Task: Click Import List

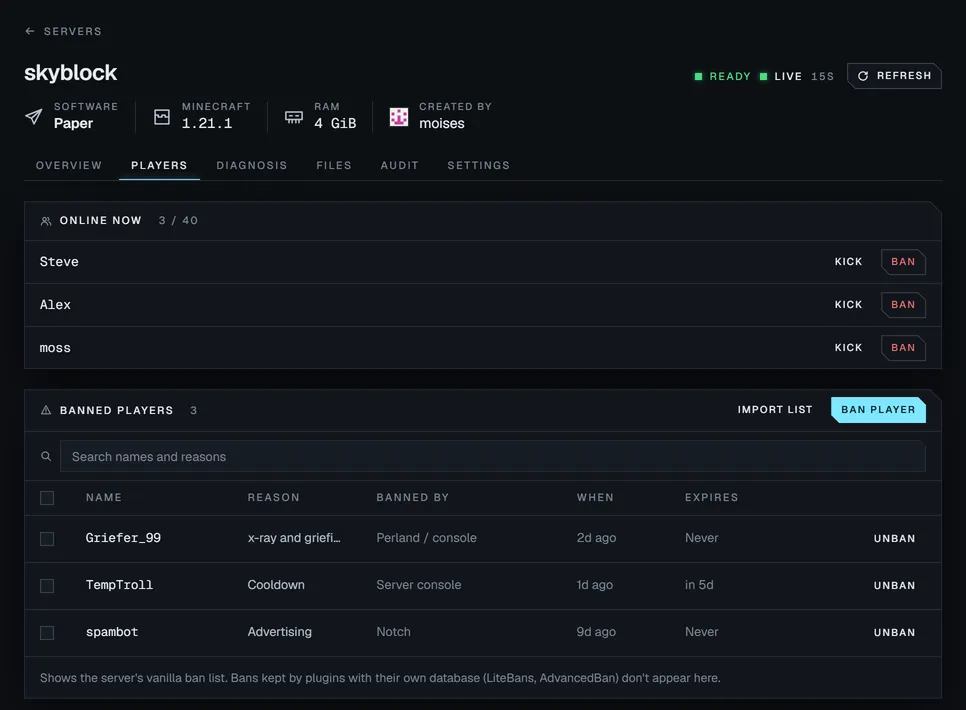Action: coord(775,410)
